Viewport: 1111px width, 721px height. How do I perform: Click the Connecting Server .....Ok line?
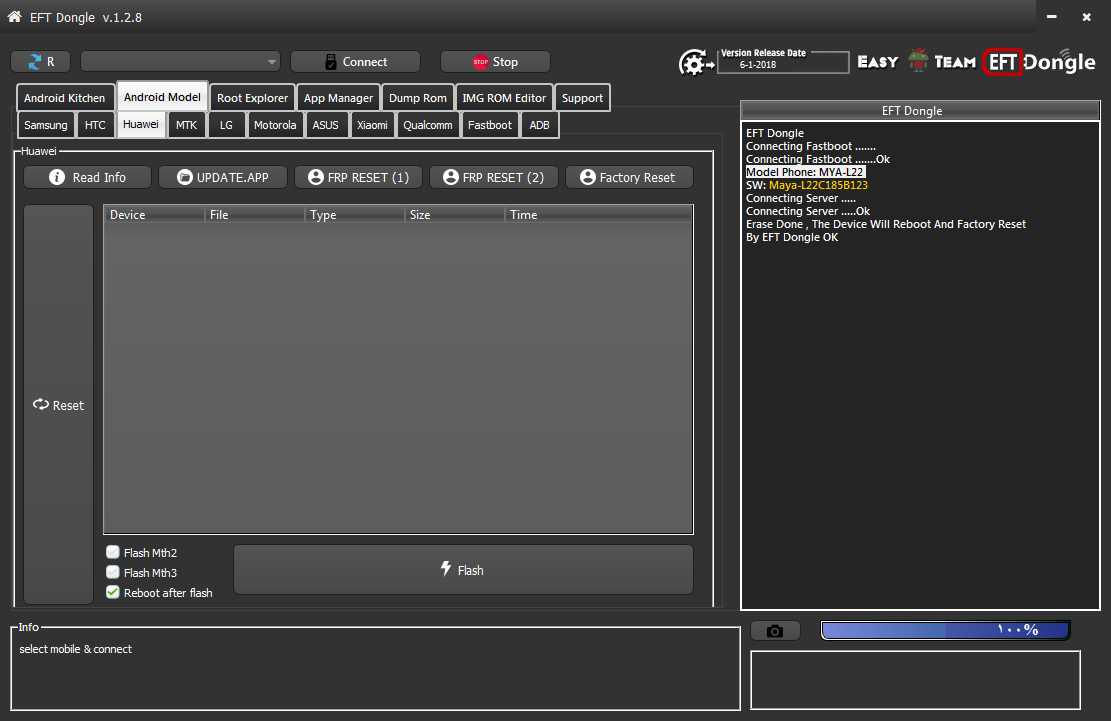pos(808,211)
